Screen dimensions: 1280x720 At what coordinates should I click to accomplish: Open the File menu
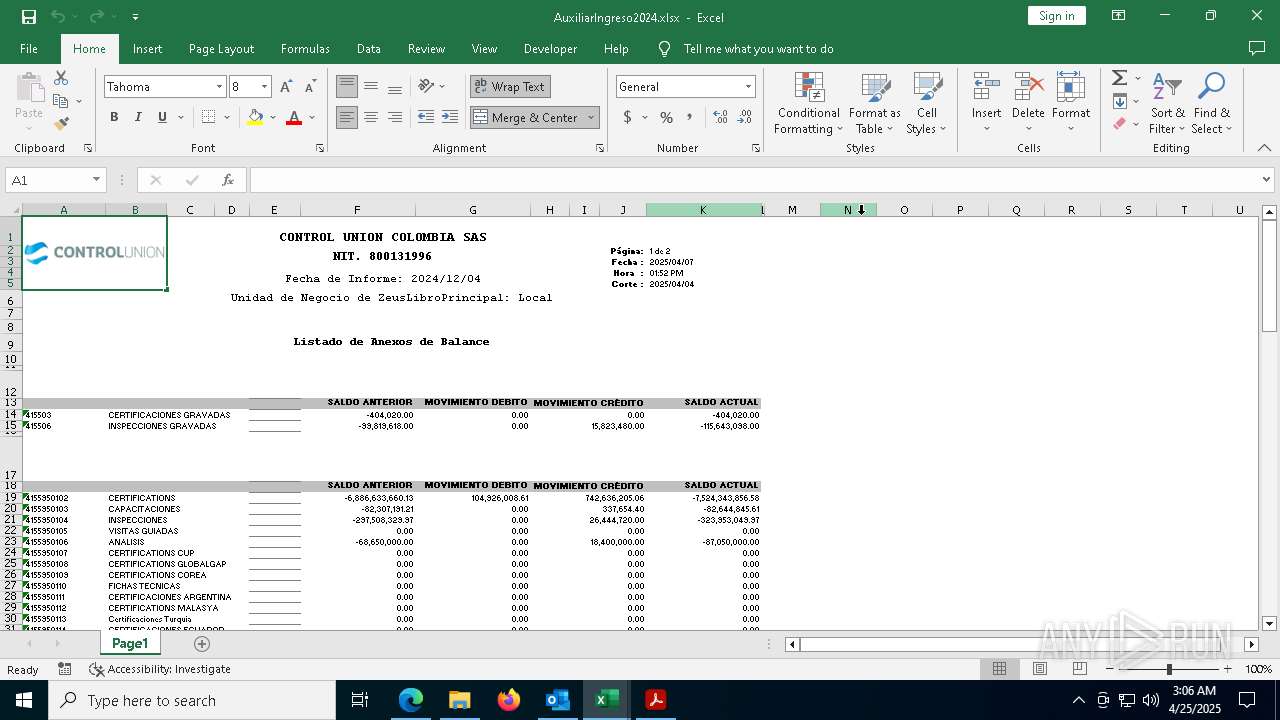pyautogui.click(x=29, y=49)
